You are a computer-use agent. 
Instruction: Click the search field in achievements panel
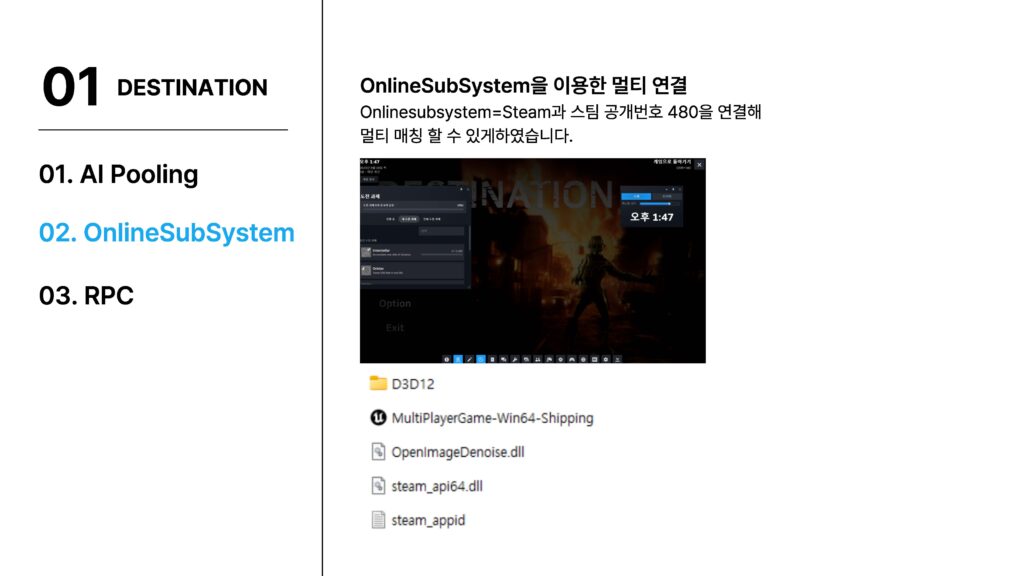[441, 231]
